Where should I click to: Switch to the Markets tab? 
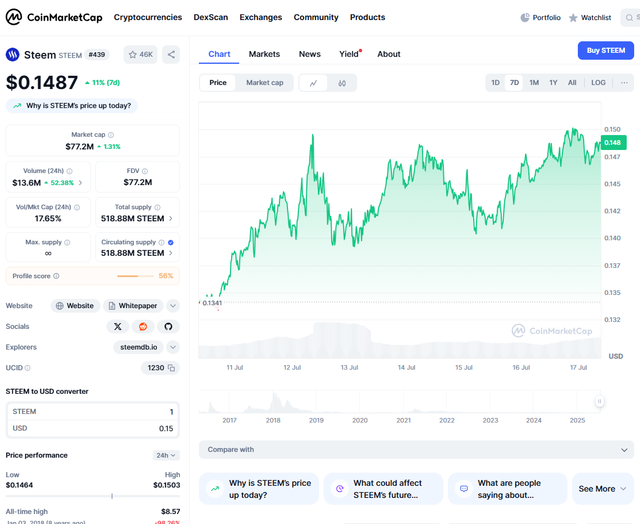click(264, 54)
